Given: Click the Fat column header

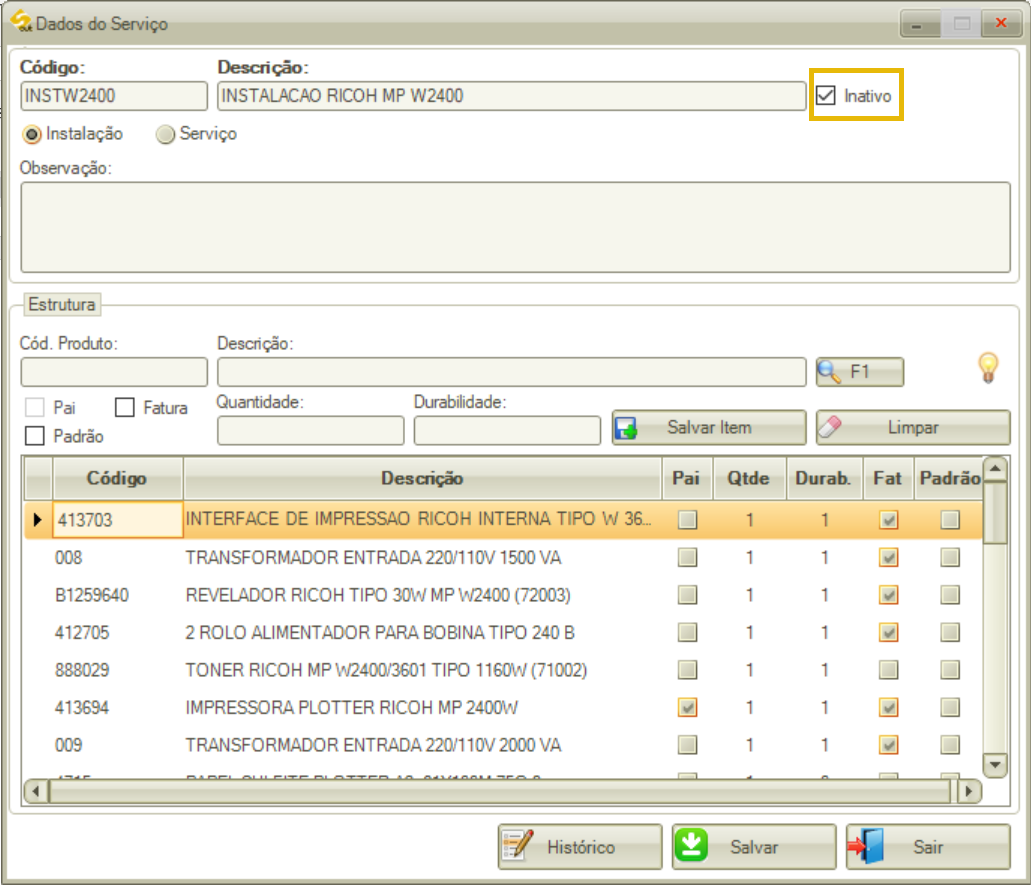Looking at the screenshot, I should [888, 479].
